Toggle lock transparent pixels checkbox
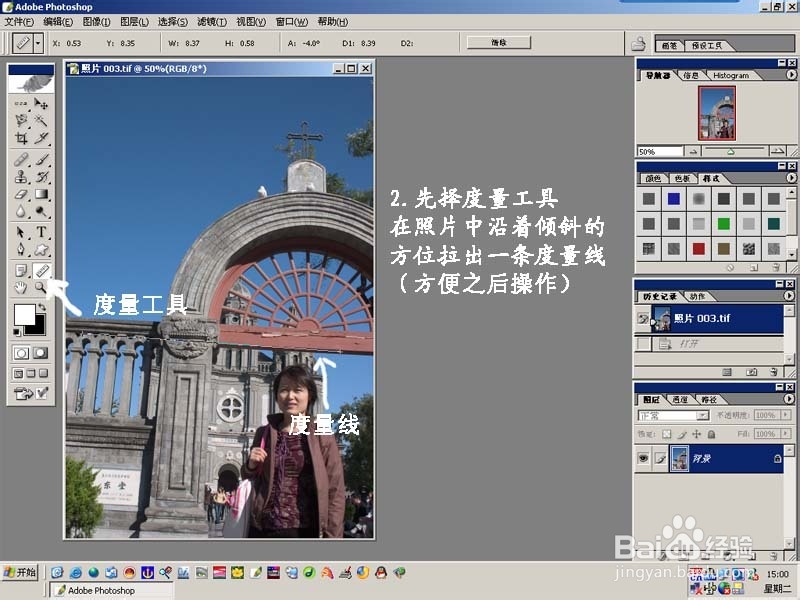The image size is (800, 600). pos(666,434)
